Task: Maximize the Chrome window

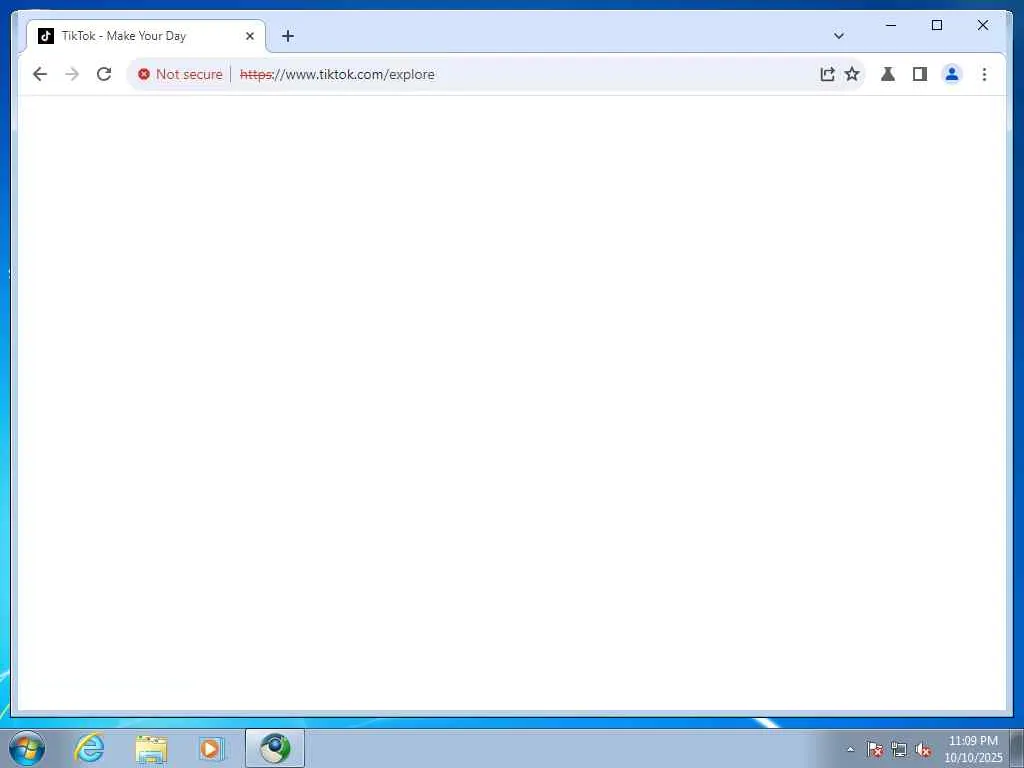Action: 936,25
